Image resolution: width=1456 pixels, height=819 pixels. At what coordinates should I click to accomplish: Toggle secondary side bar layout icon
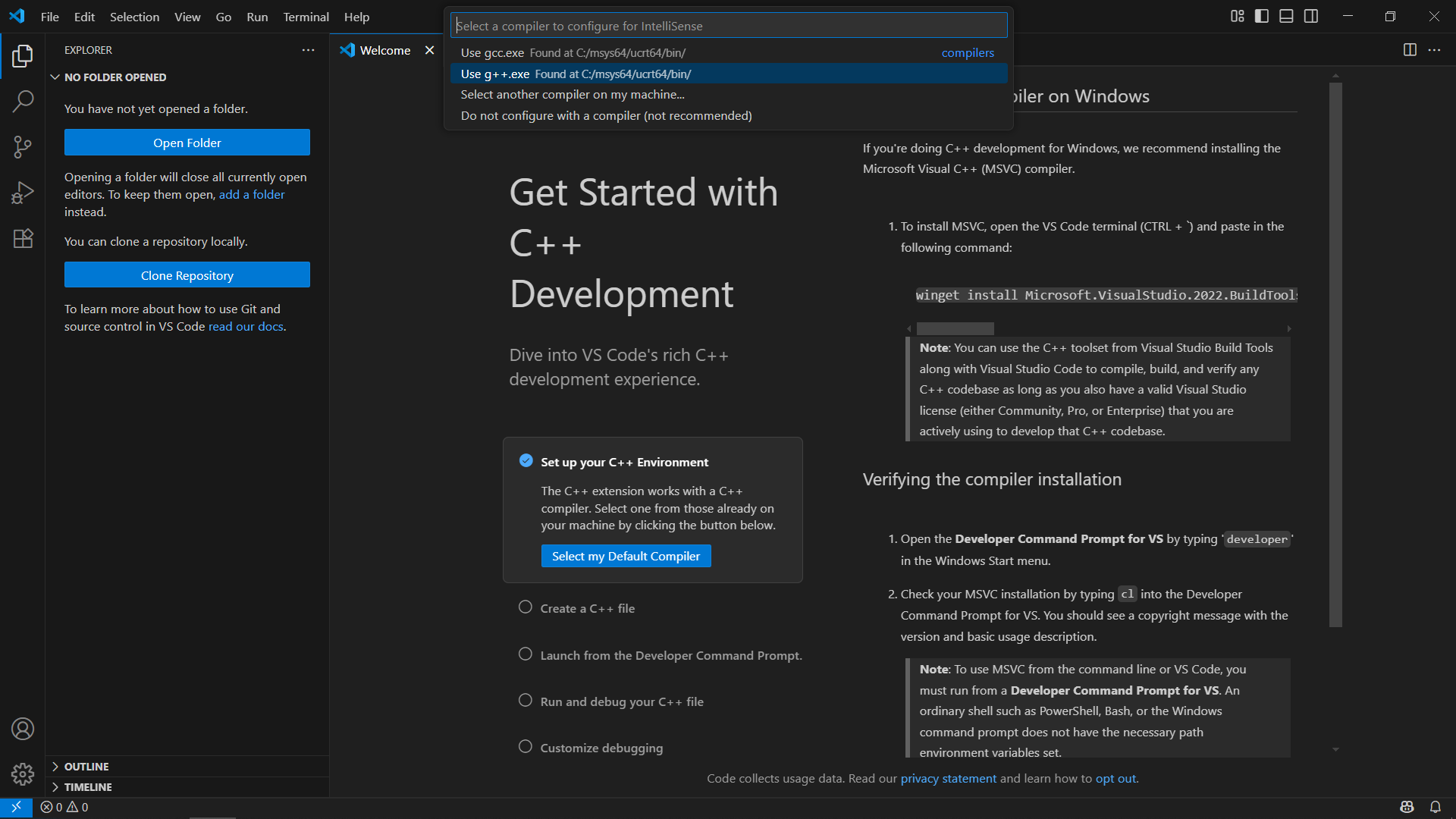(1311, 16)
